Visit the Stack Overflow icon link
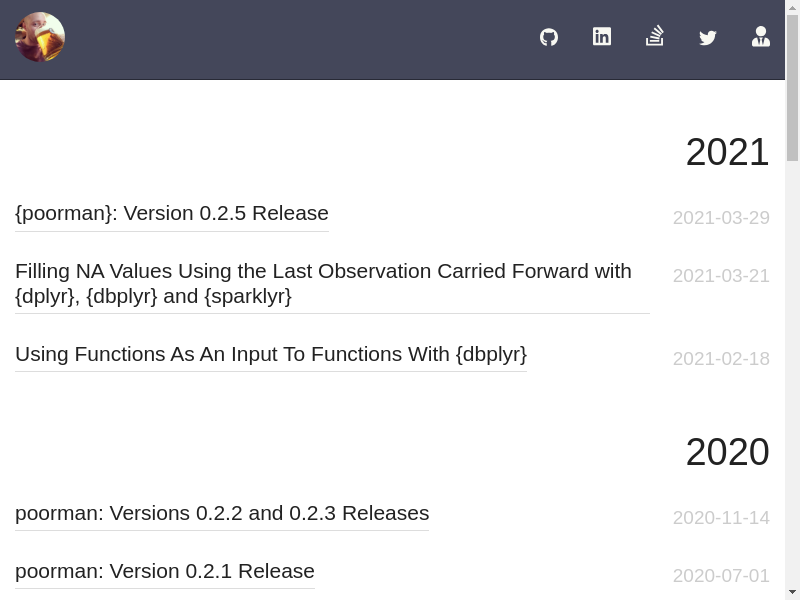This screenshot has width=800, height=600. (655, 37)
